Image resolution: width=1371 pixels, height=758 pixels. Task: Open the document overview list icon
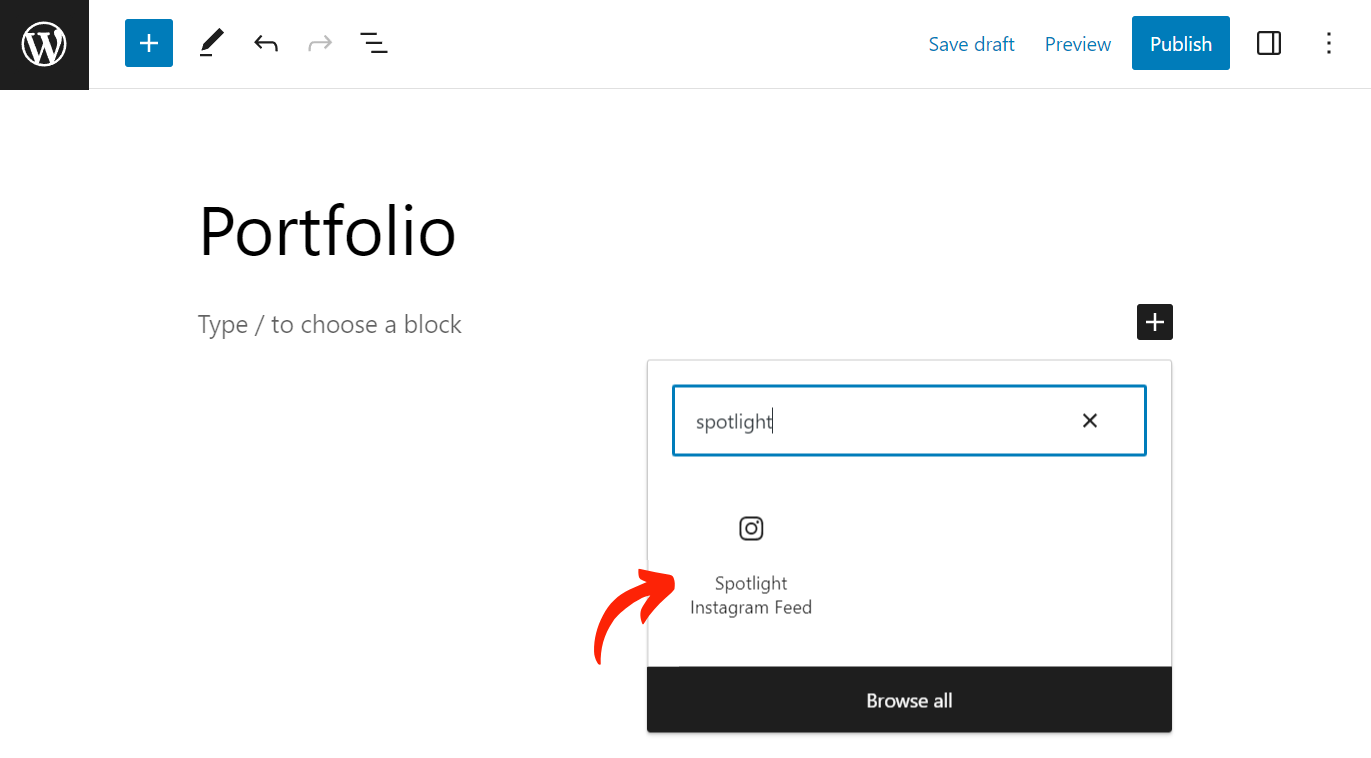tap(374, 44)
